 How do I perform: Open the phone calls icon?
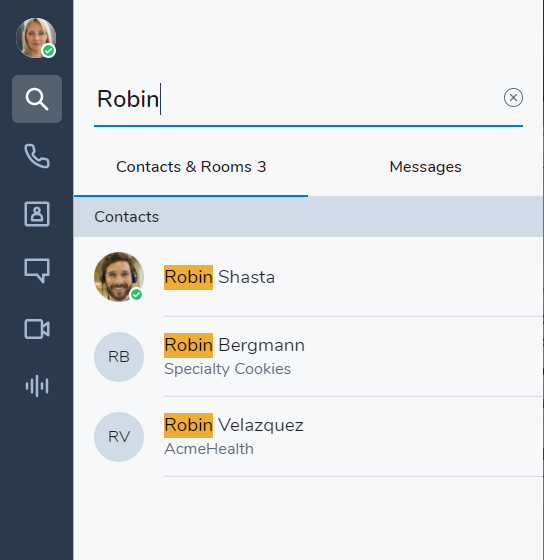click(37, 156)
